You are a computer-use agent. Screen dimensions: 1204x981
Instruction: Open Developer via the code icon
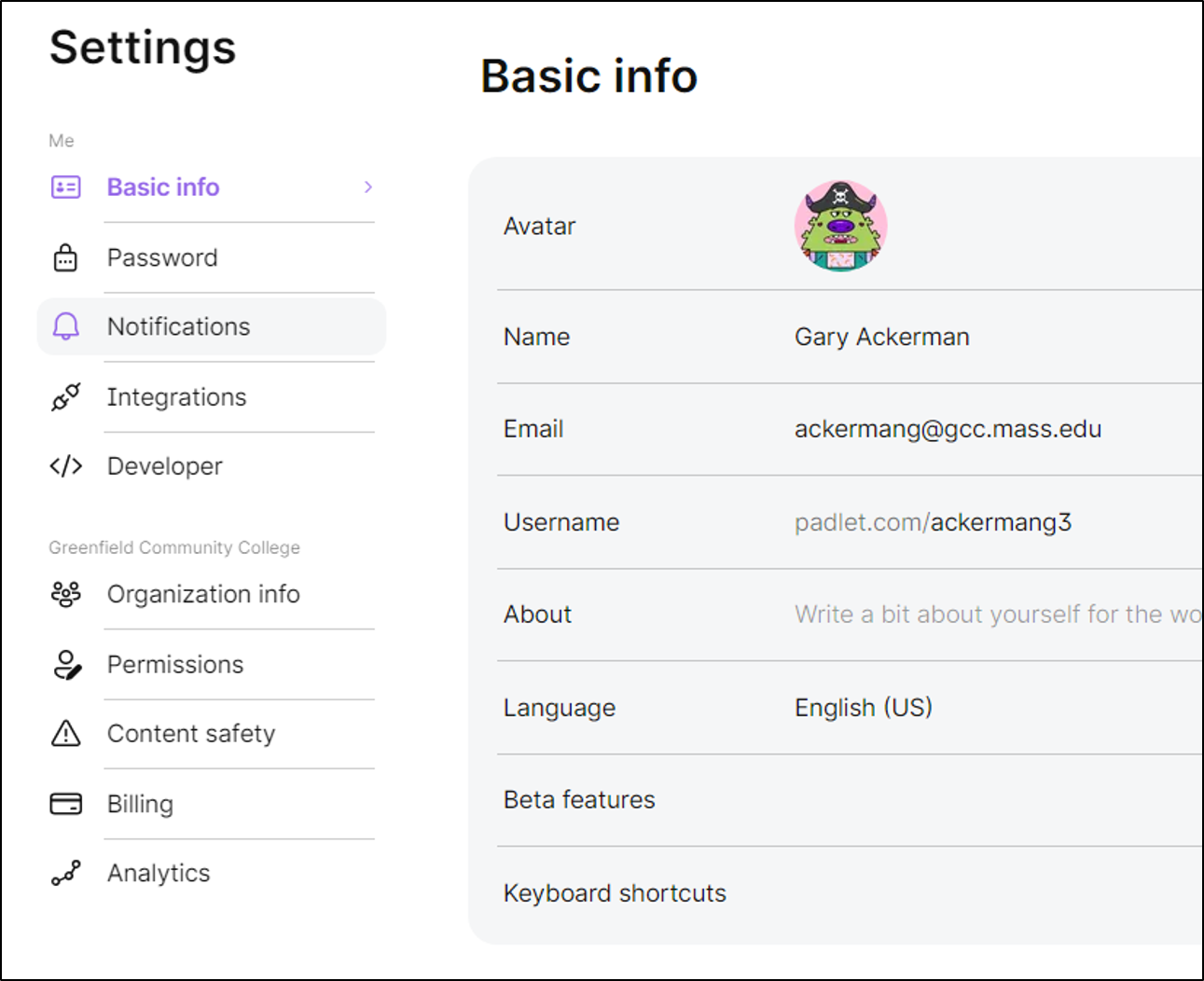click(x=63, y=466)
